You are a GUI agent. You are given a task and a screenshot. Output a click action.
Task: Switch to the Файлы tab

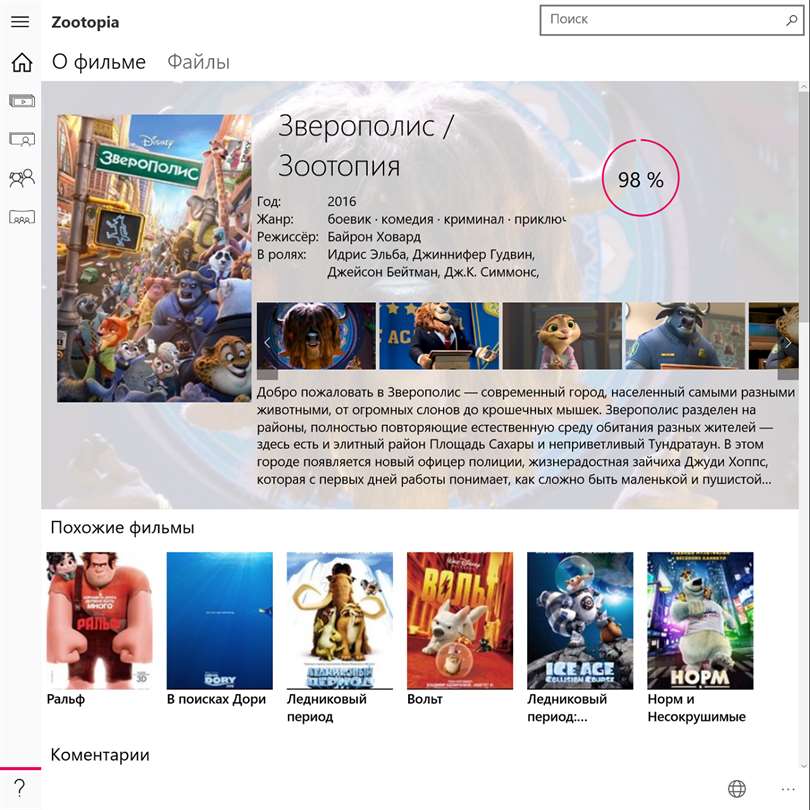(198, 62)
